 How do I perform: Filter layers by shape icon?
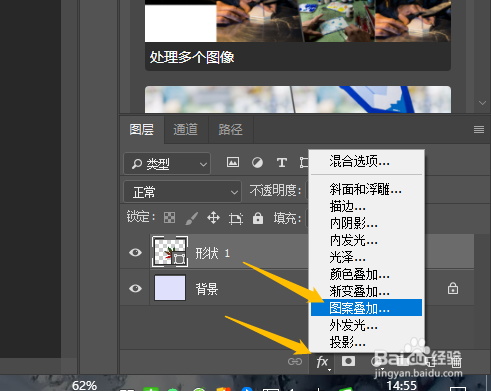coord(304,162)
